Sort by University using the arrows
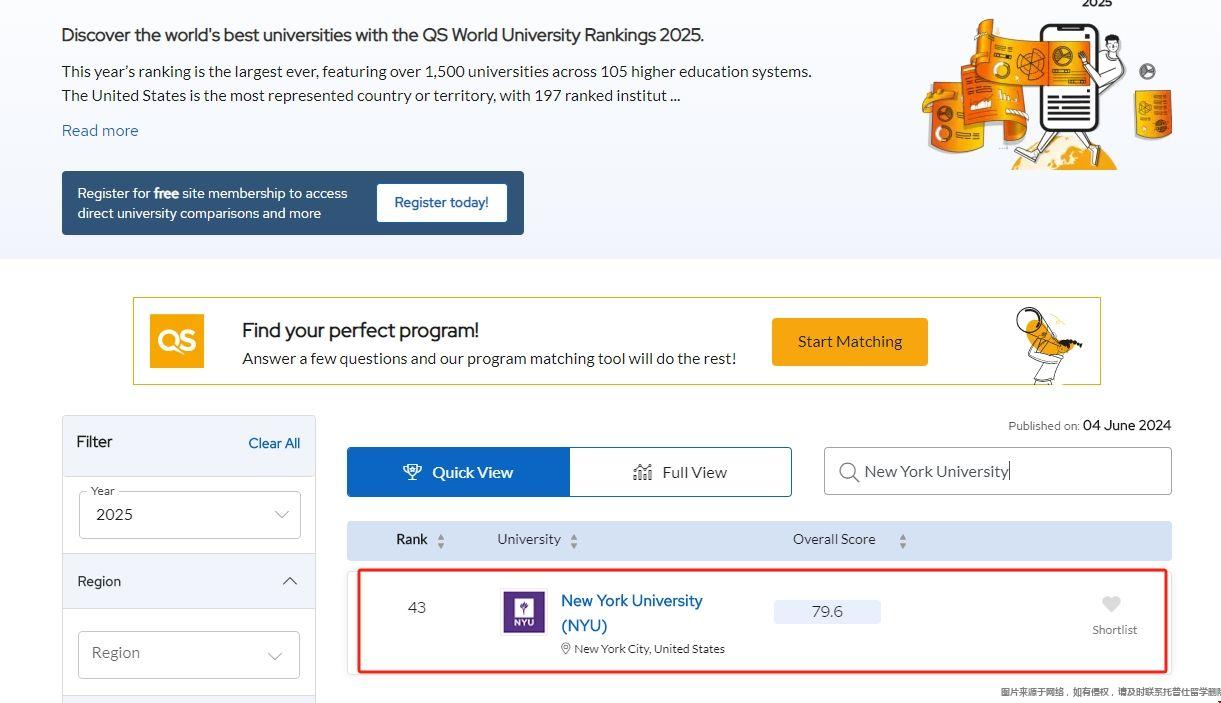 click(x=574, y=541)
